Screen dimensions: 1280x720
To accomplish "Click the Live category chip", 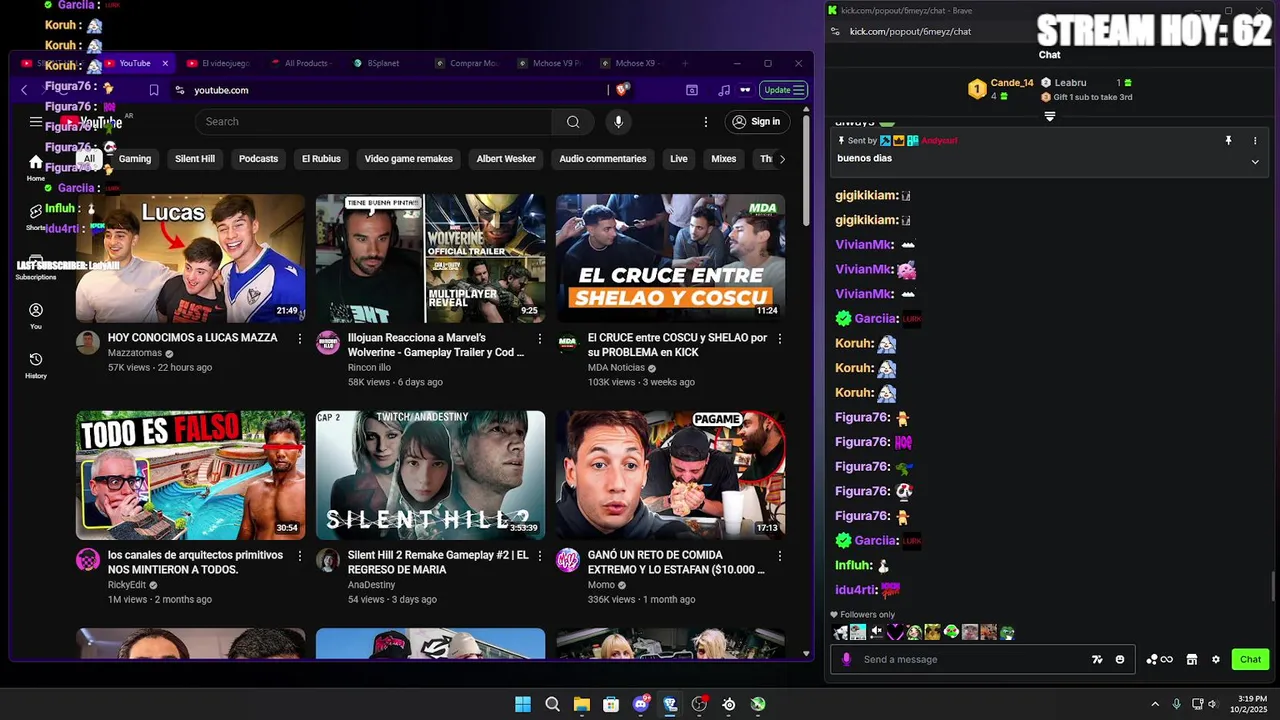I will point(679,159).
